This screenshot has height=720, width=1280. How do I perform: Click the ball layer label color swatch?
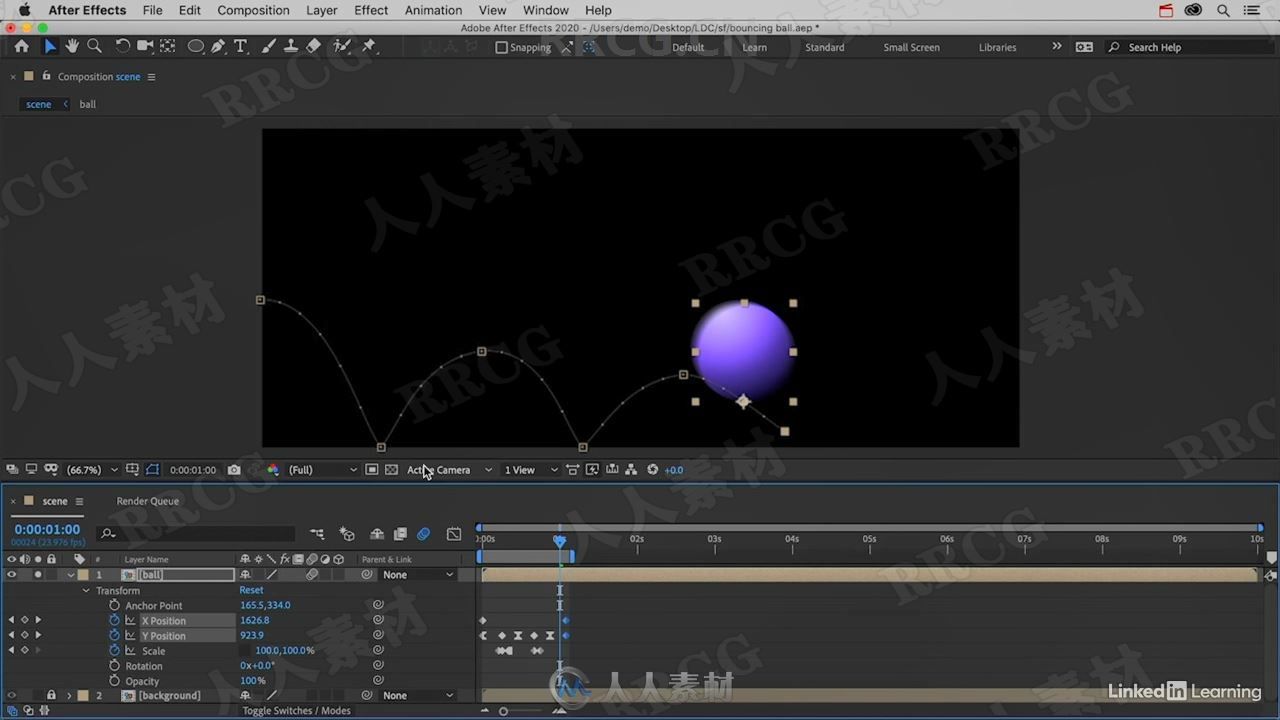click(84, 575)
